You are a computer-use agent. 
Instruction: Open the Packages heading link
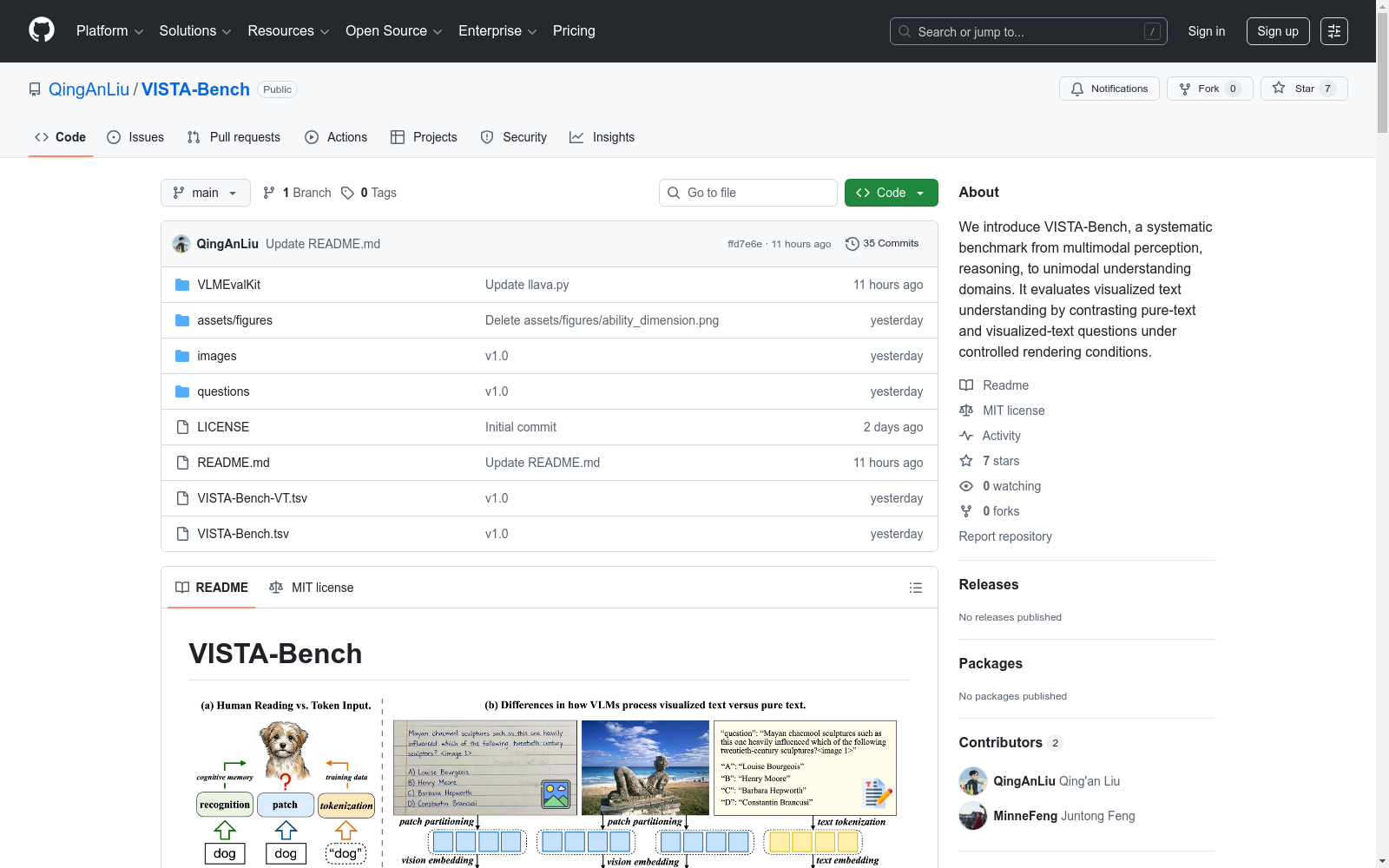click(x=991, y=664)
